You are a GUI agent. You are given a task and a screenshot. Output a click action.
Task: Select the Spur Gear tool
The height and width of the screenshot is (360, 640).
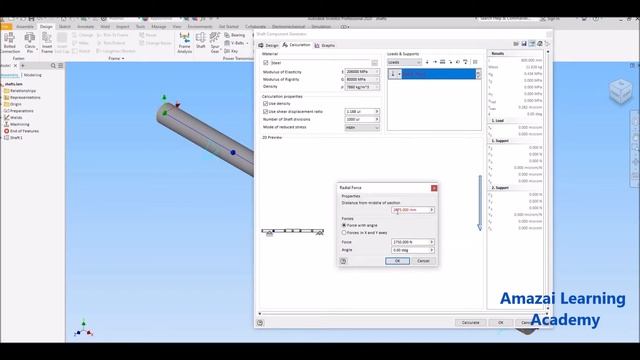coord(215,43)
